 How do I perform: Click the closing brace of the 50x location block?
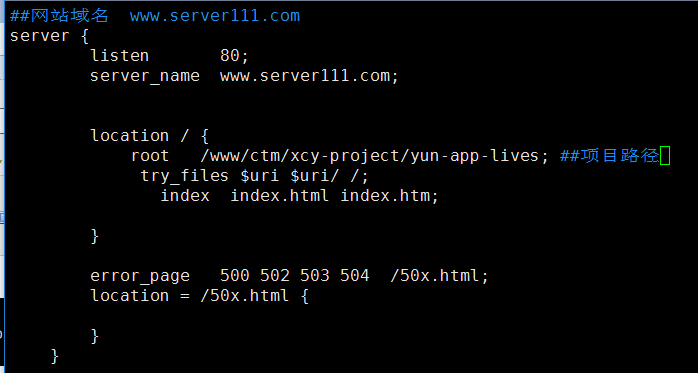coord(94,336)
